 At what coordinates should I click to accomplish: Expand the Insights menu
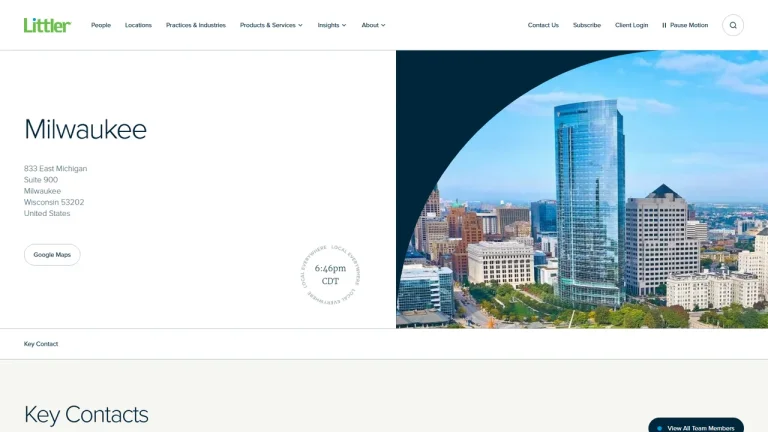(332, 25)
